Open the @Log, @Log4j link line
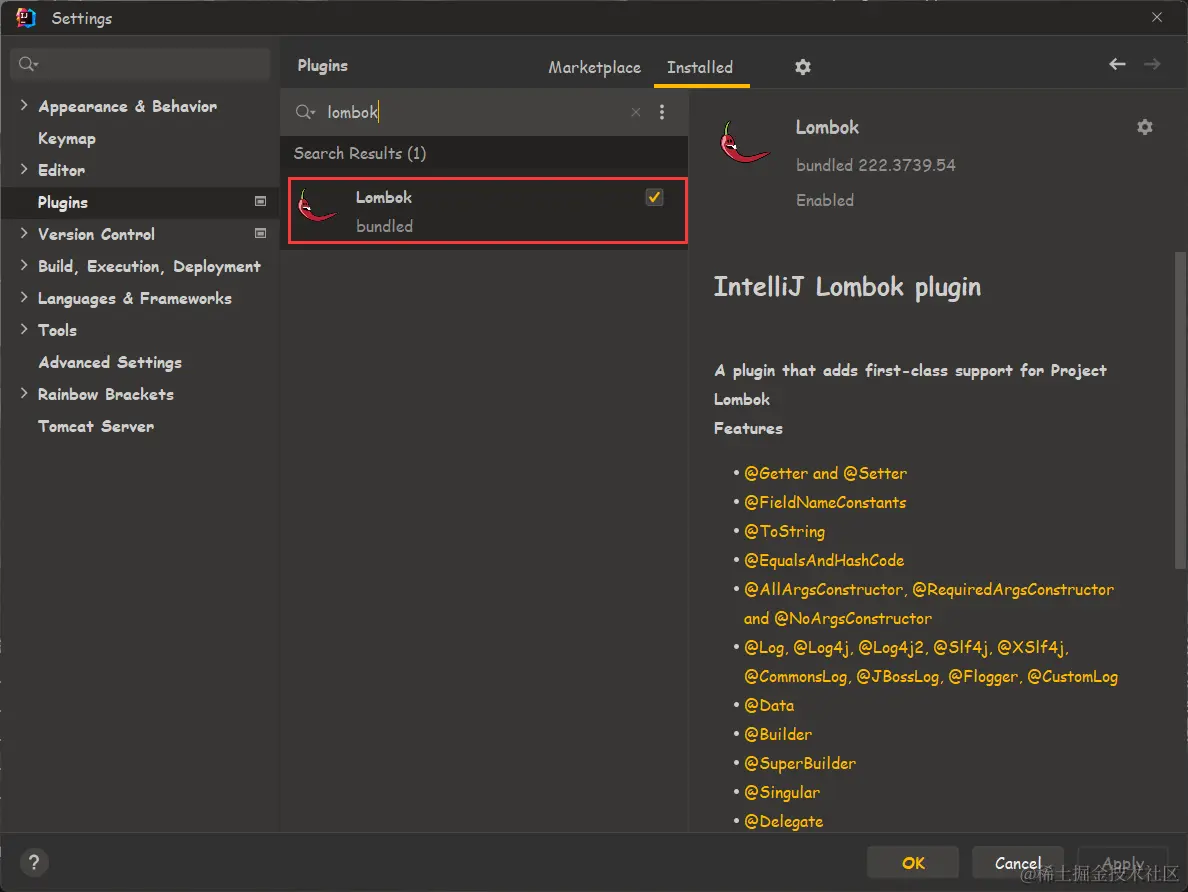The width and height of the screenshot is (1188, 892). (905, 646)
